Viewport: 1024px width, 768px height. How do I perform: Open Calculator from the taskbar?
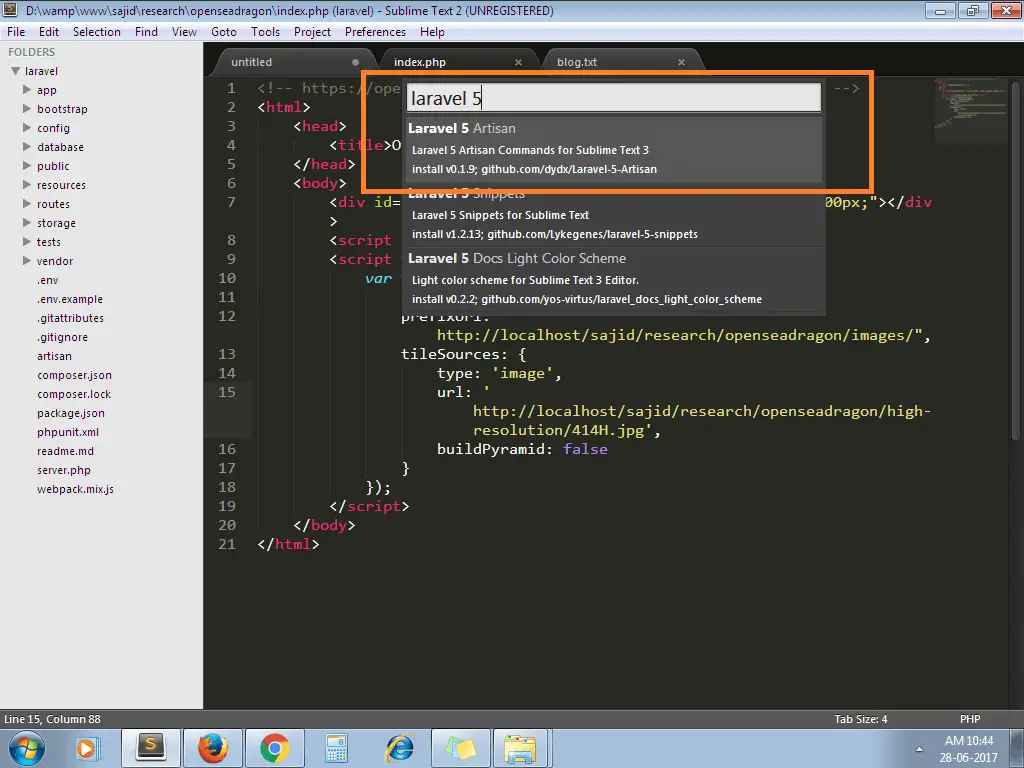click(337, 747)
